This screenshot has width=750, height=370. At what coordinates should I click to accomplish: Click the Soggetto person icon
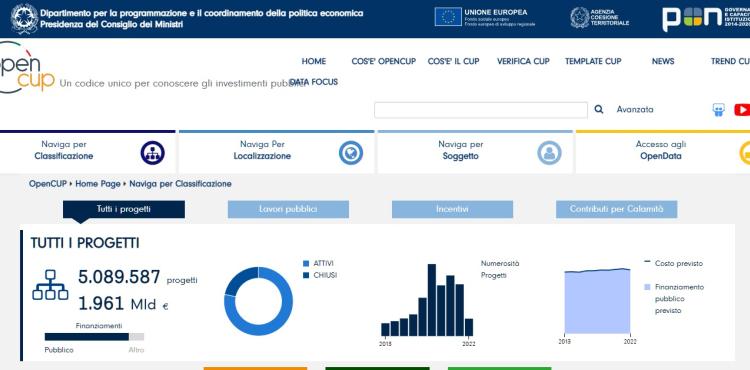point(549,153)
